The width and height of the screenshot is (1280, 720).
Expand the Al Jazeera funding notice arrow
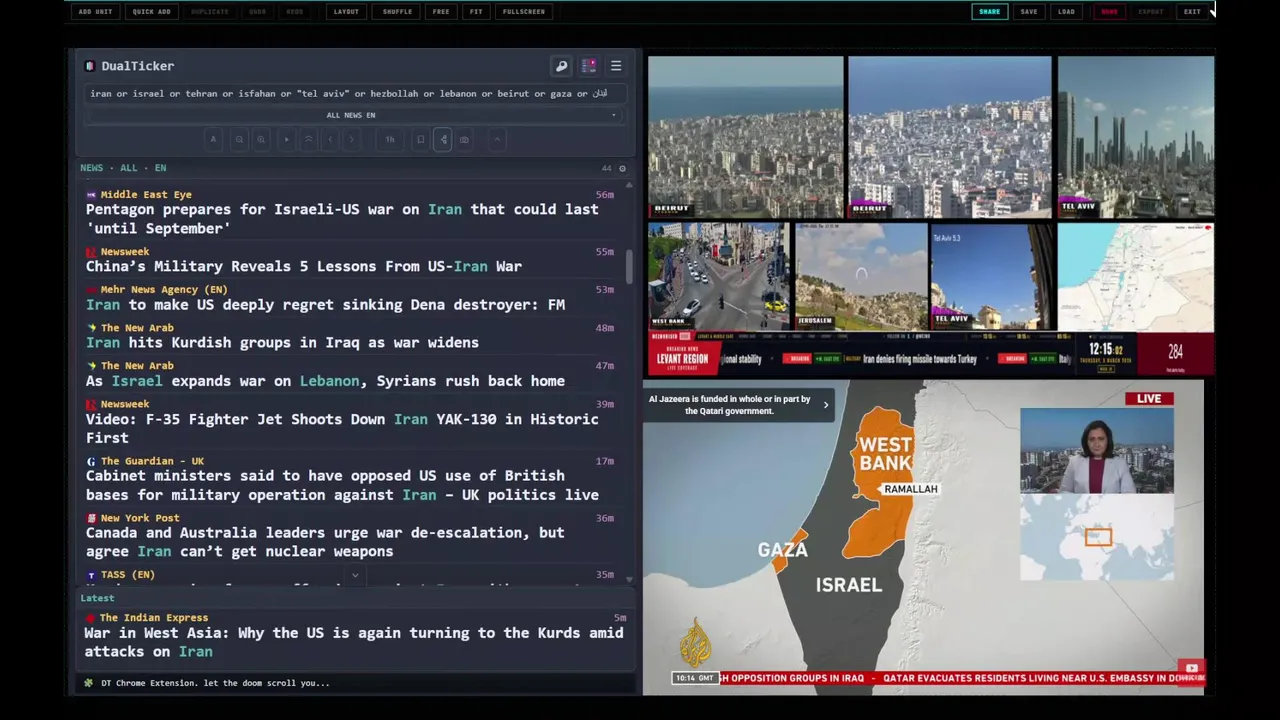pyautogui.click(x=826, y=405)
